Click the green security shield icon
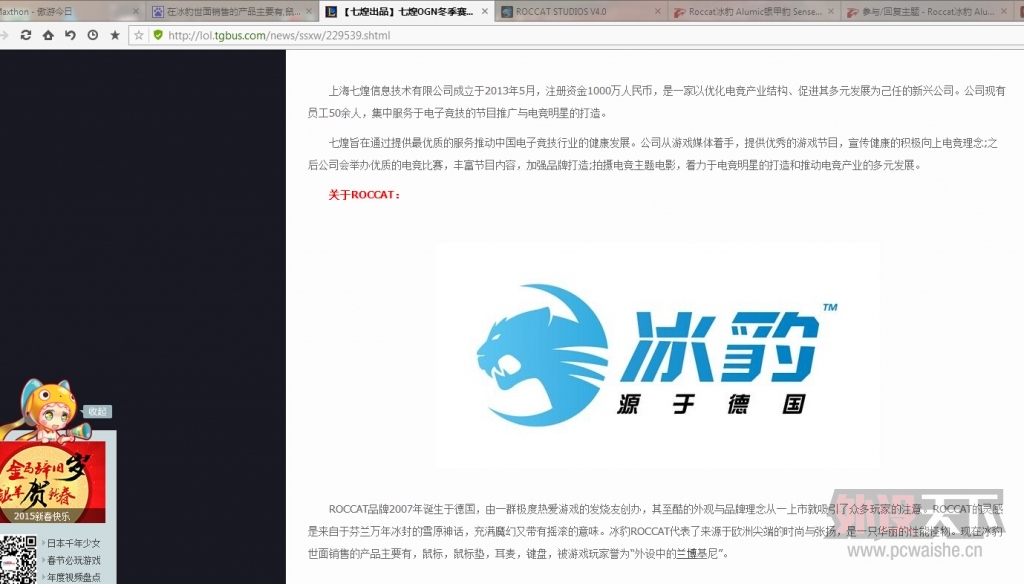This screenshot has height=584, width=1024. click(x=157, y=35)
